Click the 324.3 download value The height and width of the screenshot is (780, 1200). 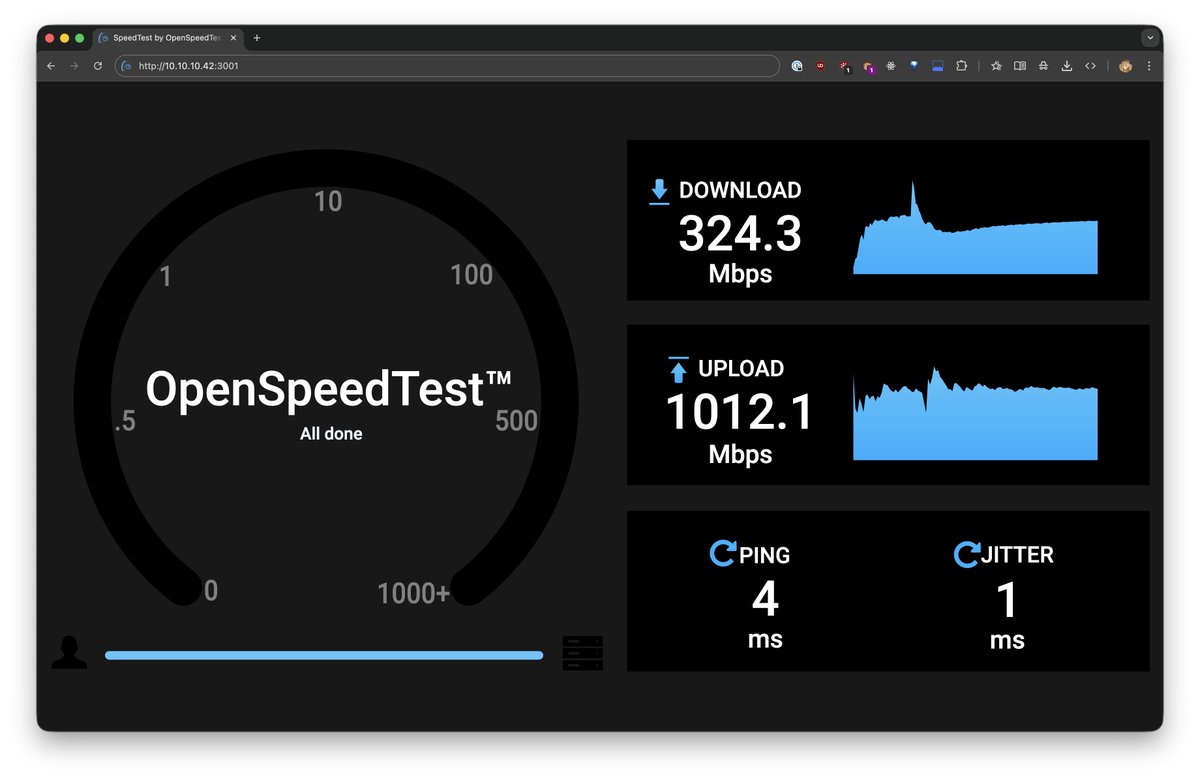[740, 235]
